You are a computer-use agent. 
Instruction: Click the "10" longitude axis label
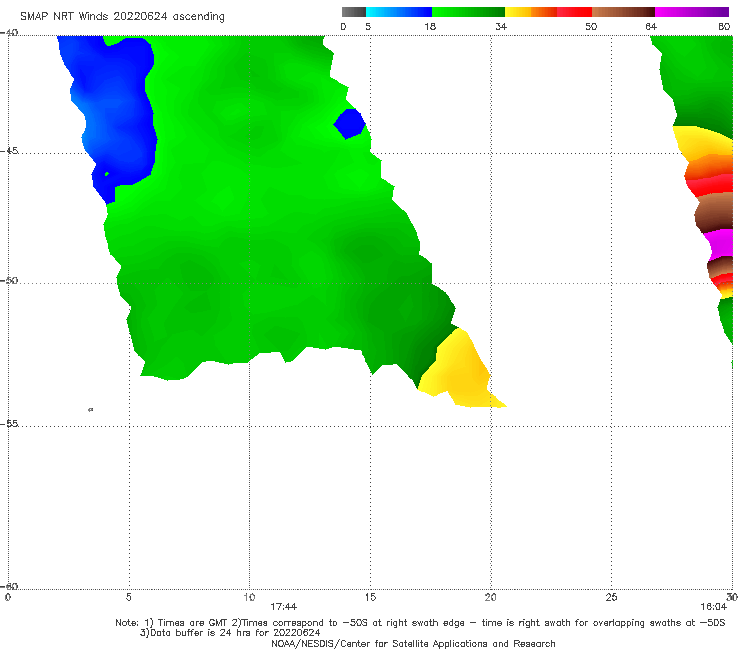[249, 598]
